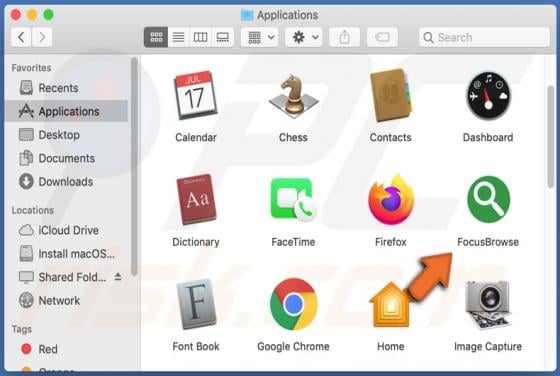
Task: Open Recents in the sidebar
Action: [67, 88]
